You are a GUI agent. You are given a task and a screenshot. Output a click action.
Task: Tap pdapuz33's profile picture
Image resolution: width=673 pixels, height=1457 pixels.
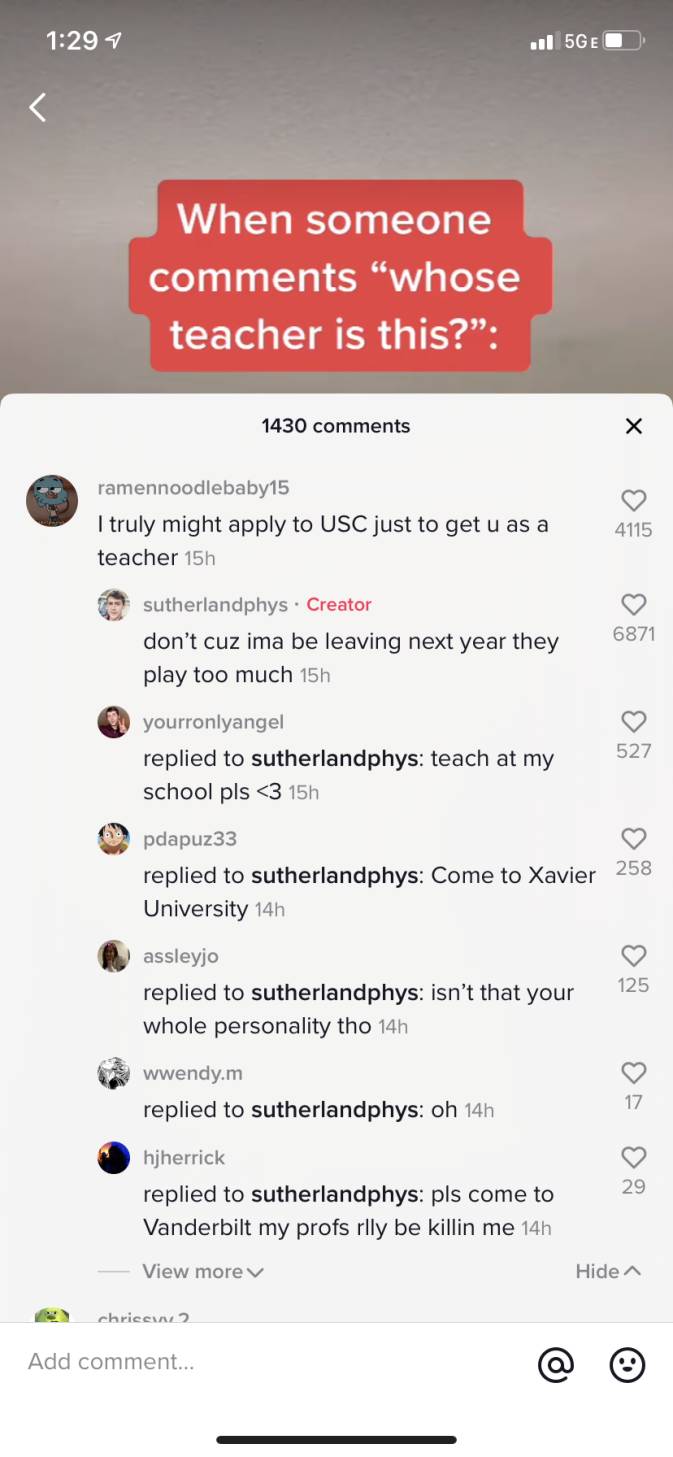pyautogui.click(x=114, y=838)
